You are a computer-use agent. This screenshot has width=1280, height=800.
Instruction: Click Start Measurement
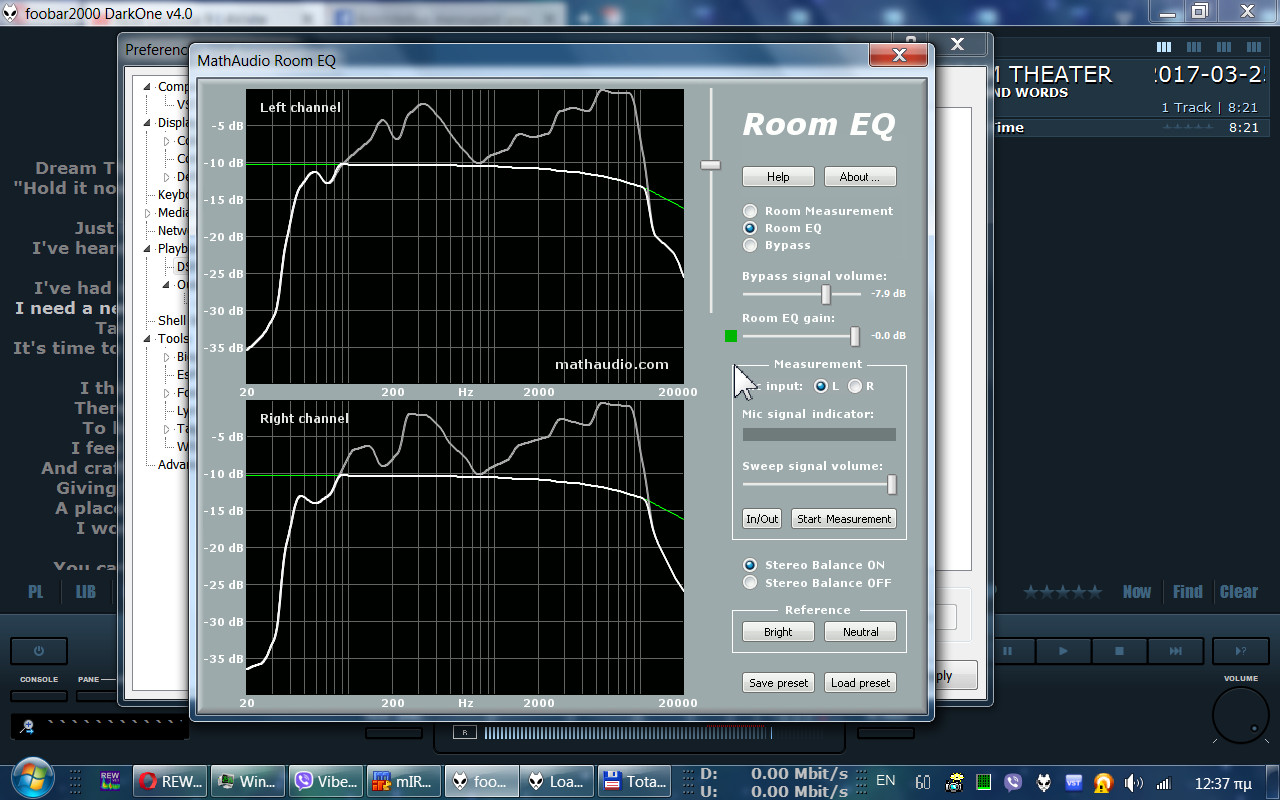[x=844, y=519]
